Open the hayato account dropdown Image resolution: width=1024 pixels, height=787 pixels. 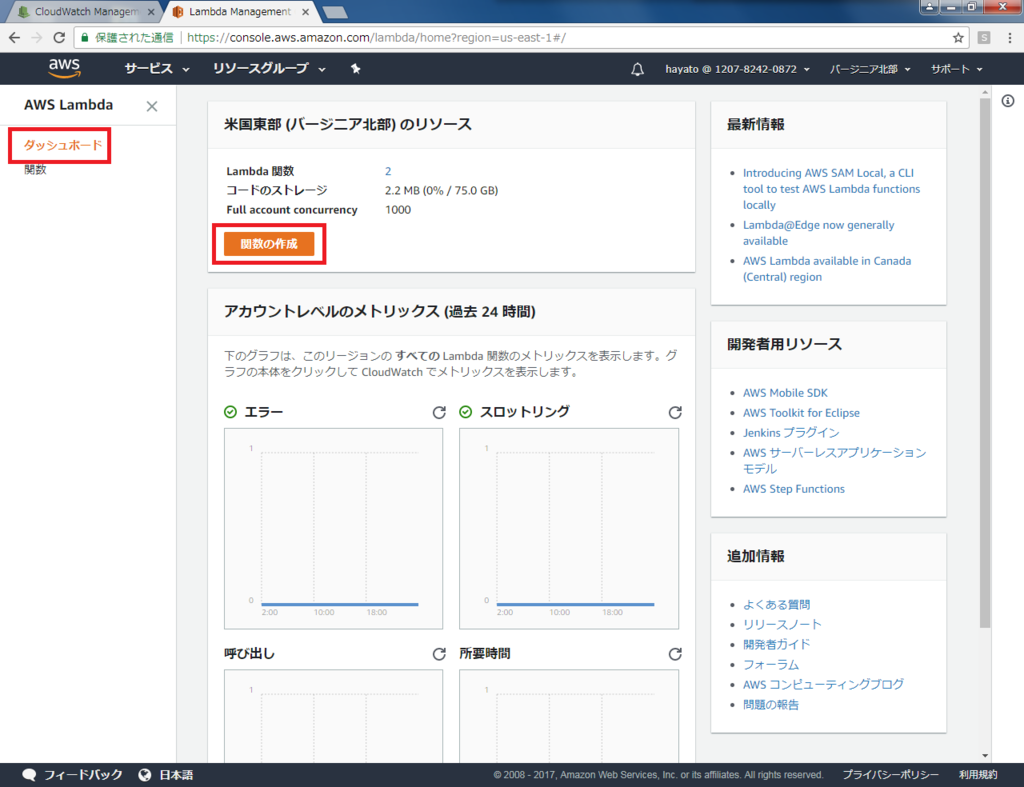tap(737, 69)
